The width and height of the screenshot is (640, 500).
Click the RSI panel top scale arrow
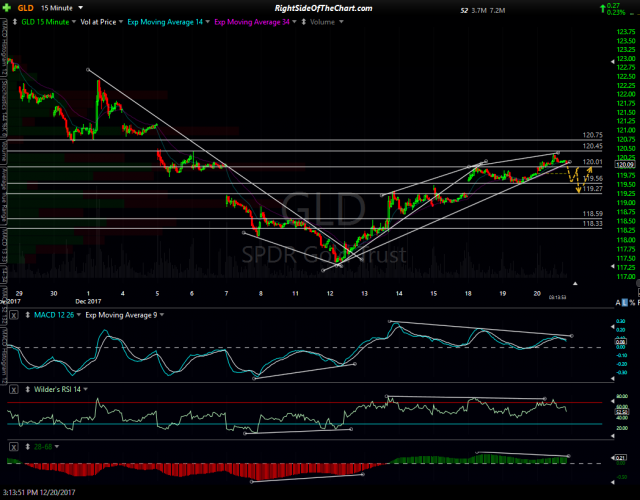[612, 401]
